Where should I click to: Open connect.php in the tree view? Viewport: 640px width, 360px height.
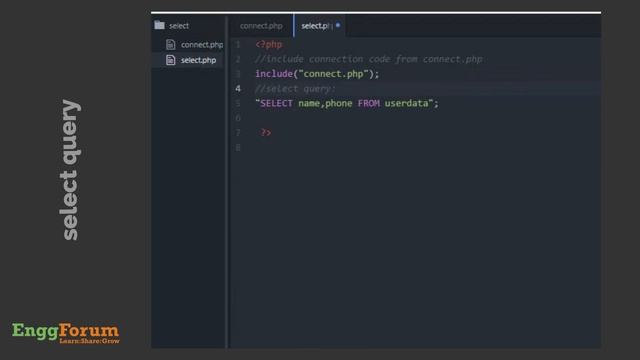[x=202, y=44]
